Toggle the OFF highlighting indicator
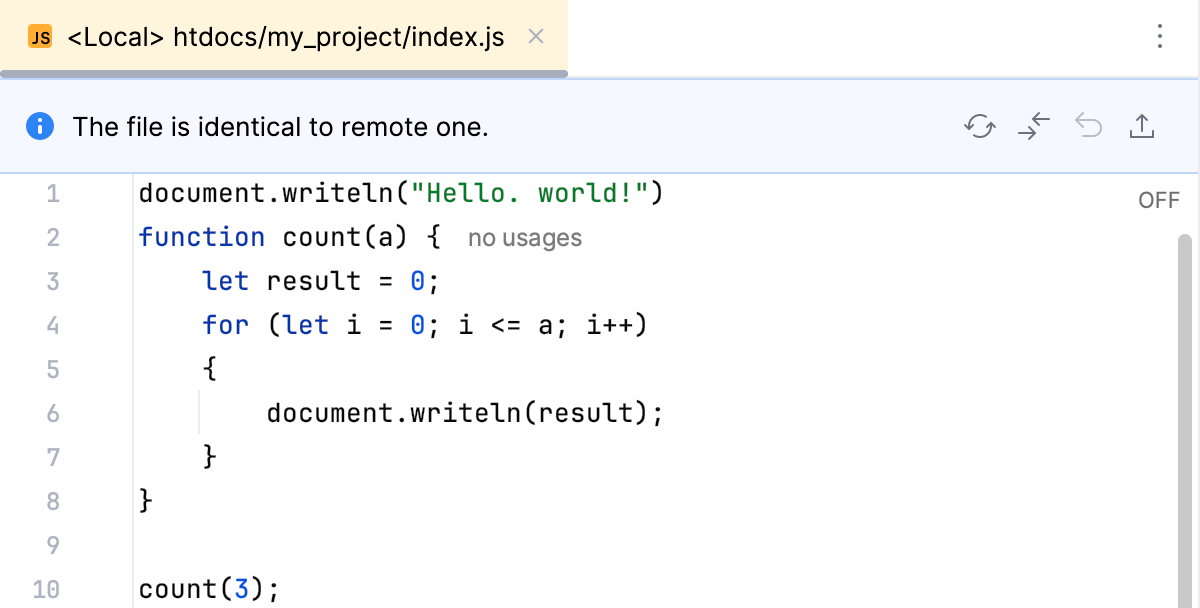This screenshot has width=1200, height=608. [1158, 200]
